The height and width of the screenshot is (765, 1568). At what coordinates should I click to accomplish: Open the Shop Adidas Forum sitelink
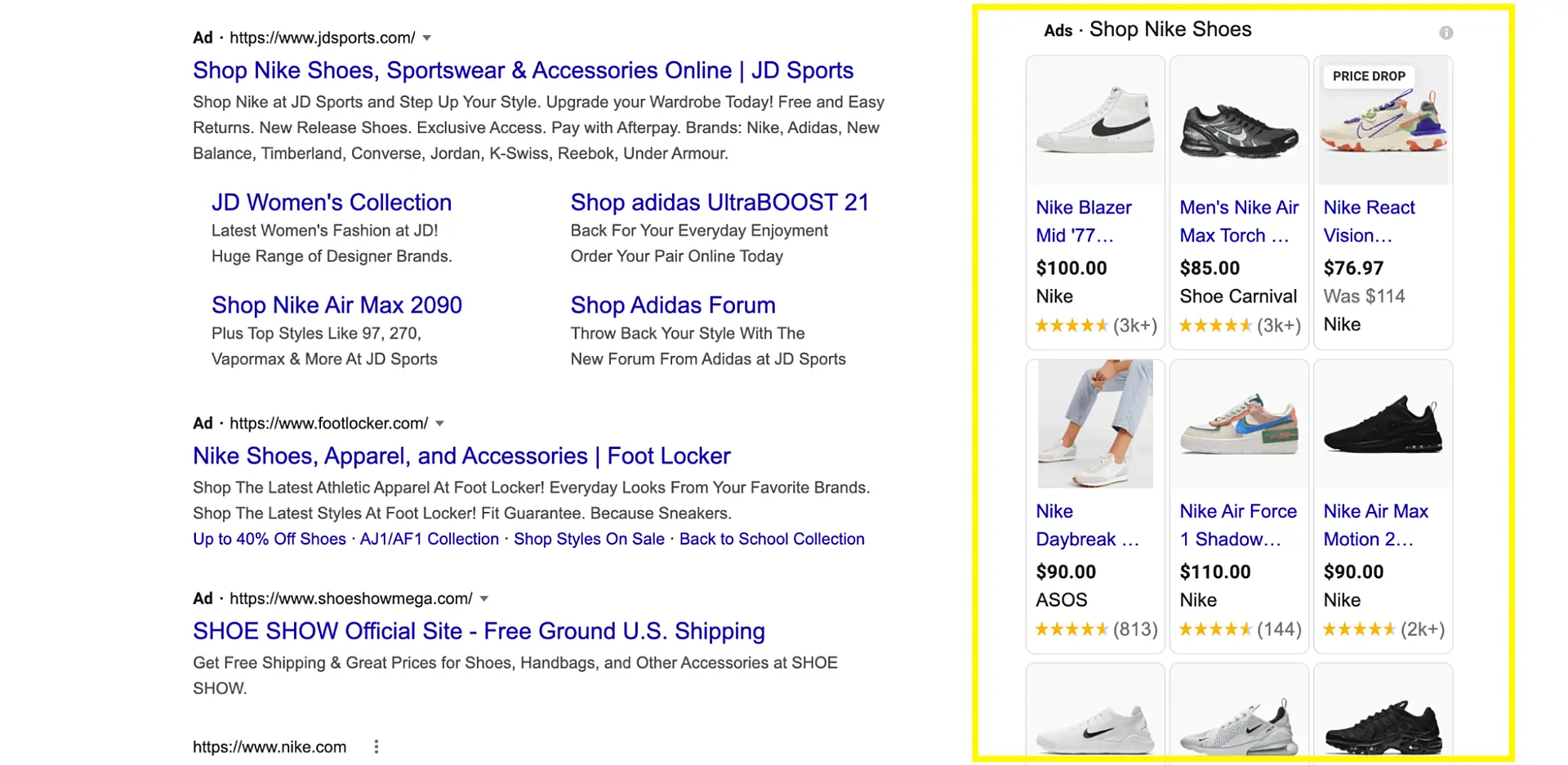pyautogui.click(x=672, y=305)
